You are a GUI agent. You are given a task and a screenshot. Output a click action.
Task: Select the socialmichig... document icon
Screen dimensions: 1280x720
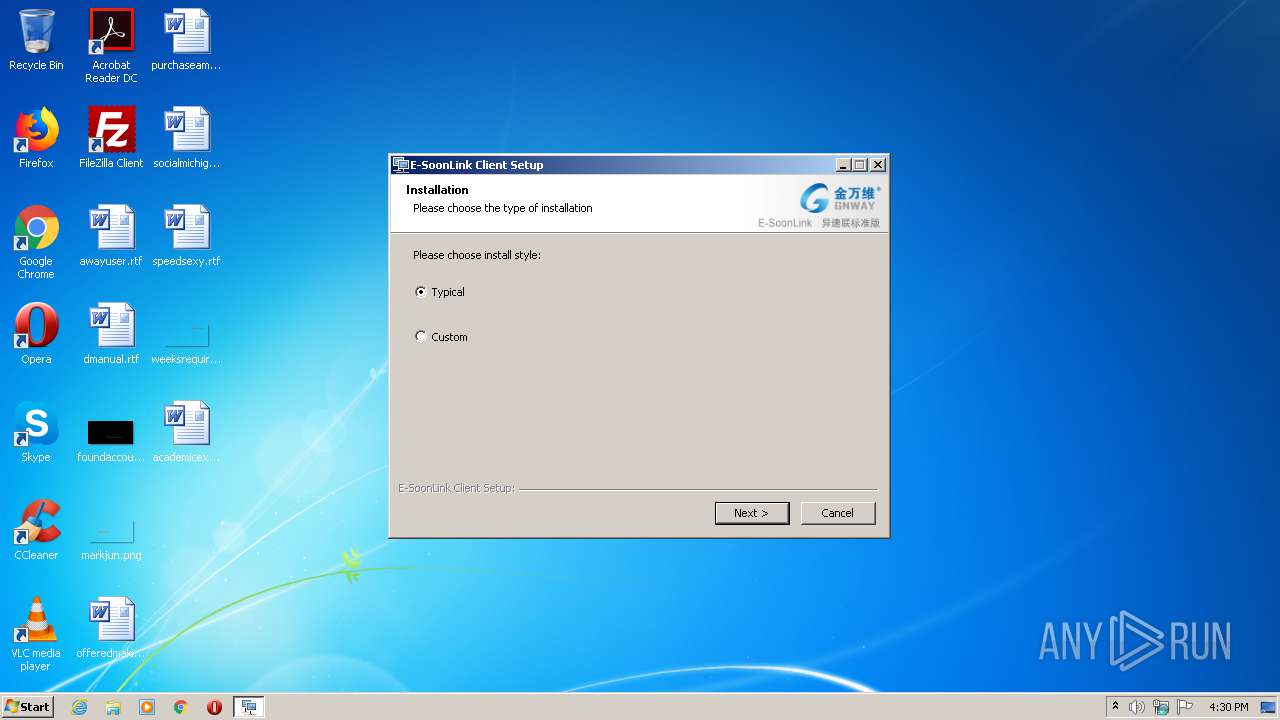click(186, 138)
